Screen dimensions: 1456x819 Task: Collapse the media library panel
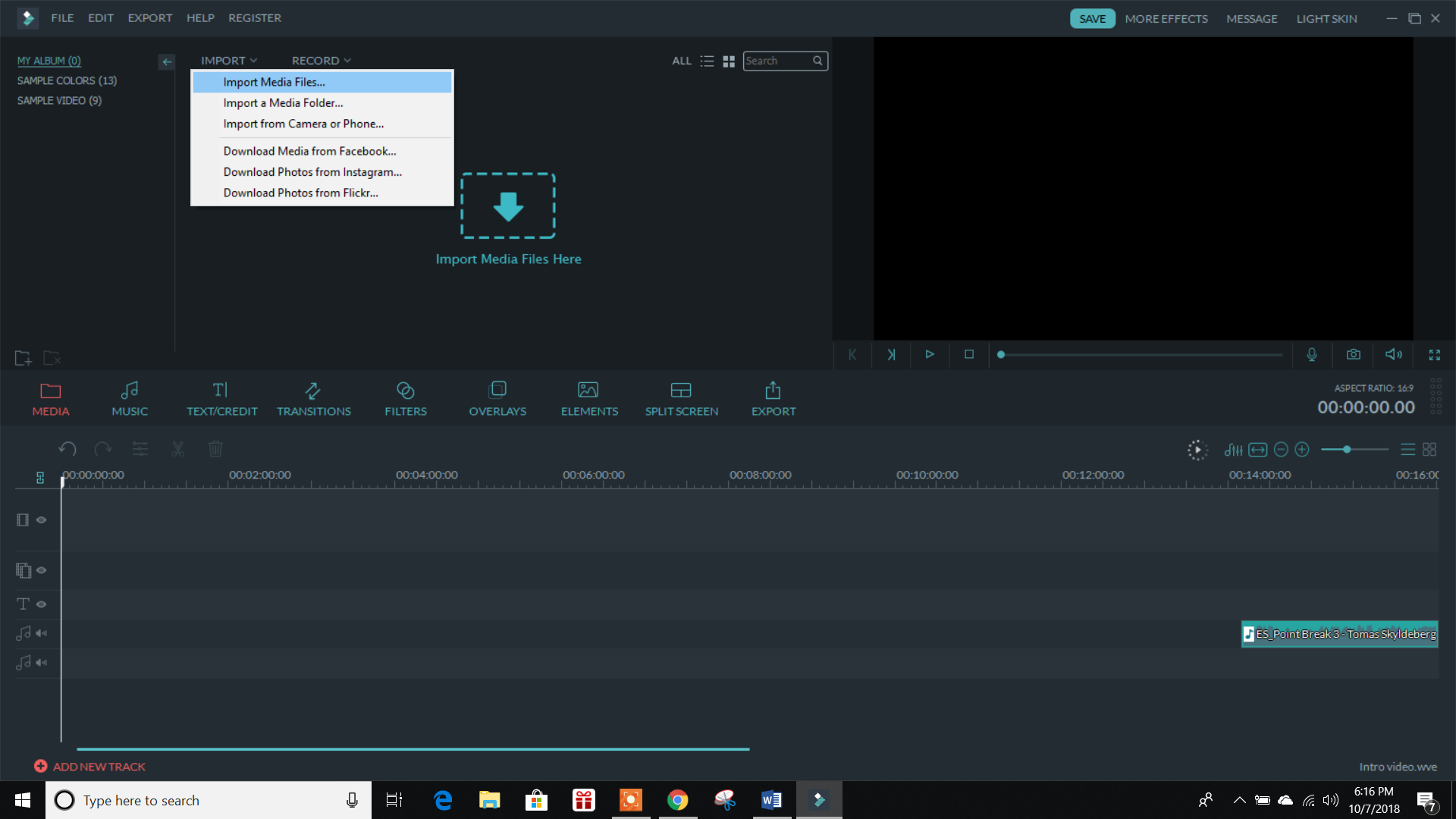click(x=166, y=61)
